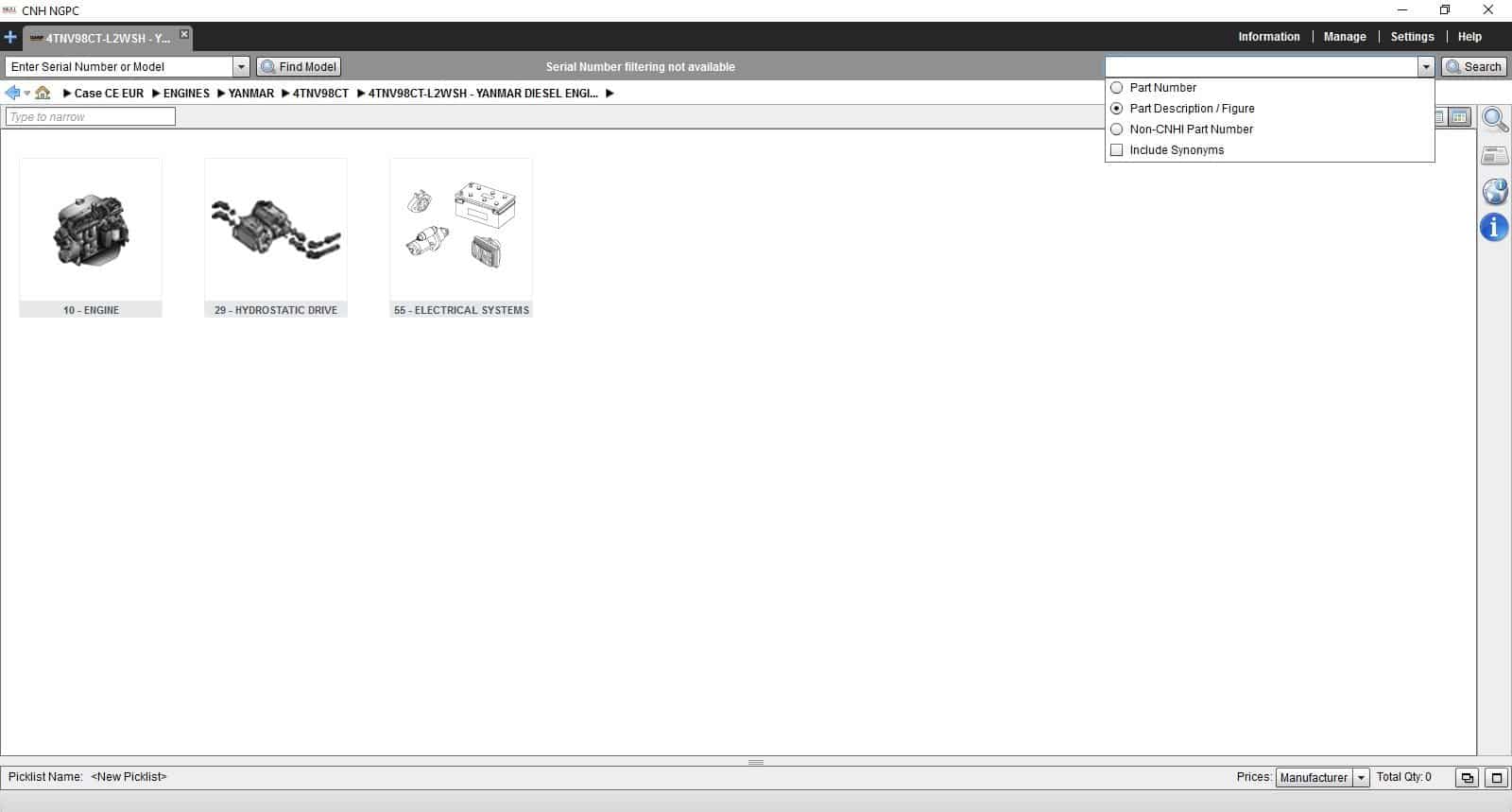Expand the Case CE EUR breadcrumb arrow
Screen dimensions: 1512x812
[67, 94]
